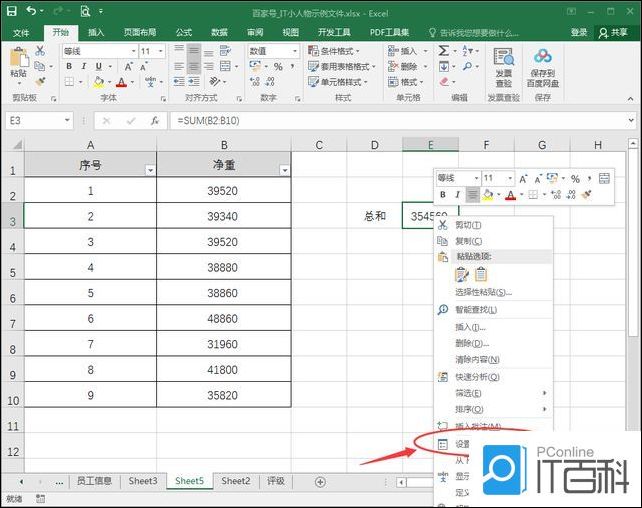Open the Sheet3 worksheet tab
Screen dimensions: 642x508
tap(142, 481)
